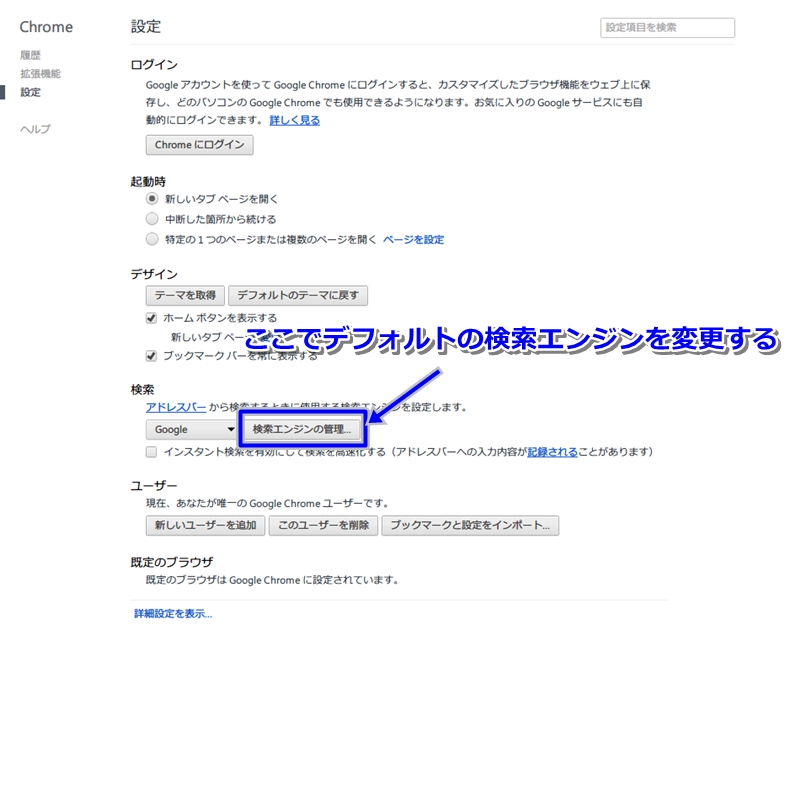Click the 検索 section heading
This screenshot has height=795, width=800.
pyautogui.click(x=142, y=390)
